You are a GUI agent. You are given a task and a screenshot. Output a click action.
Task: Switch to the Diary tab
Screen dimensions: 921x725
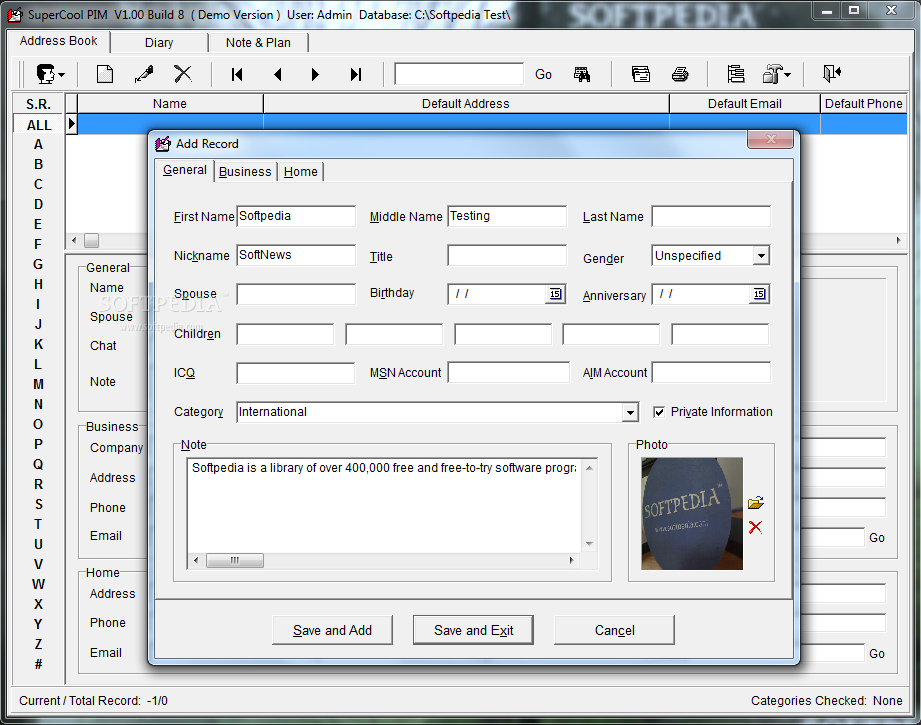[159, 43]
